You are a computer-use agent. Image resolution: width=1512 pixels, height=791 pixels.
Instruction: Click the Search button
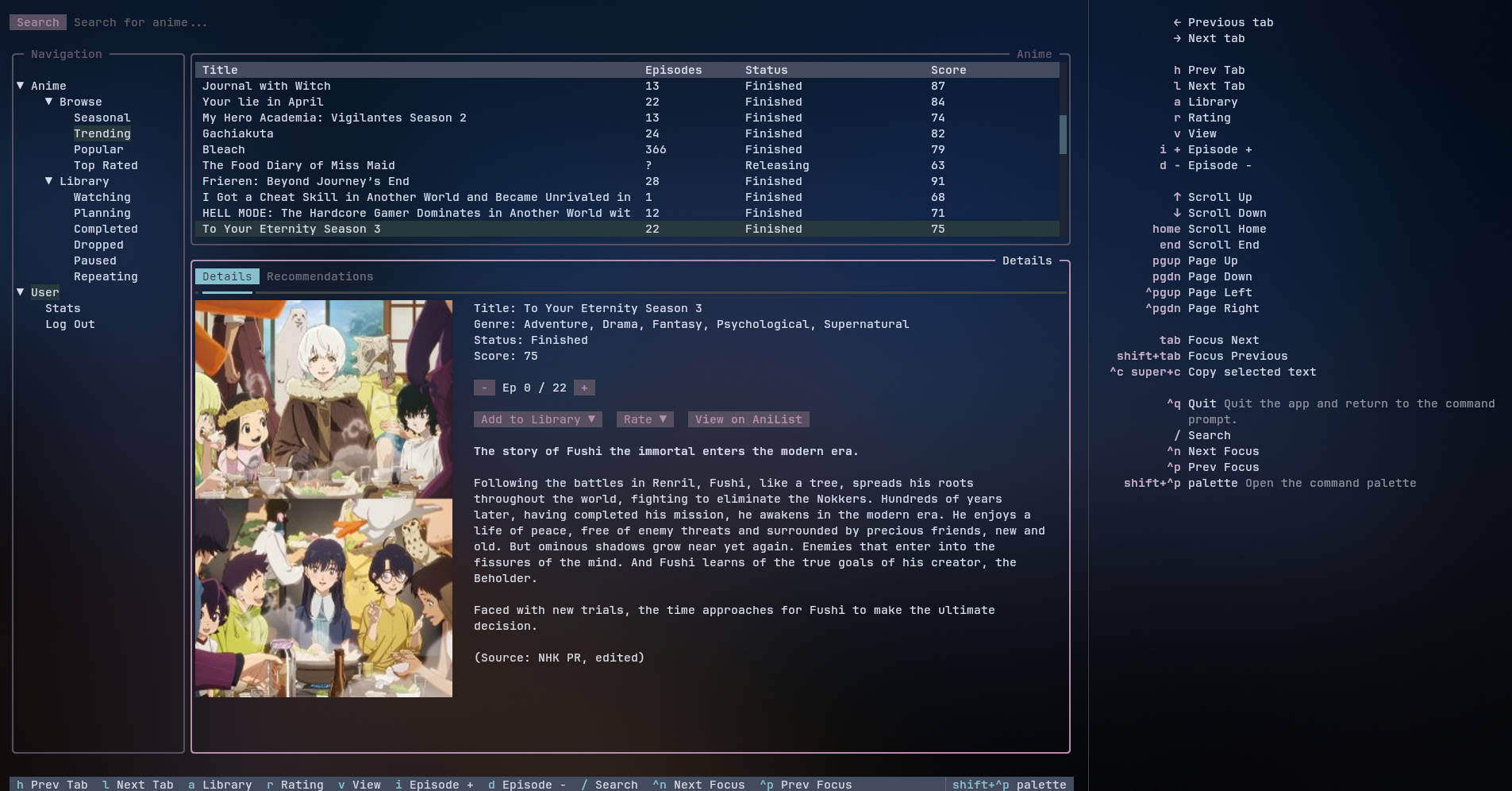tap(37, 21)
